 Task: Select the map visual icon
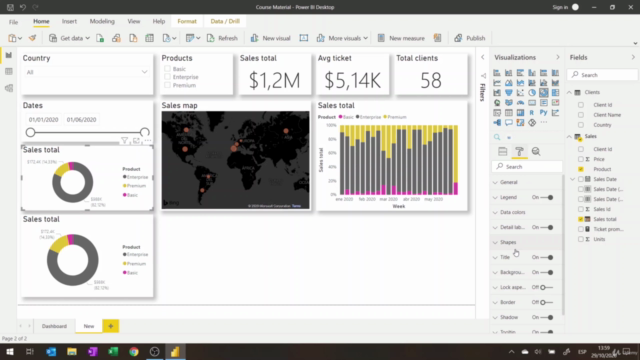497,103
